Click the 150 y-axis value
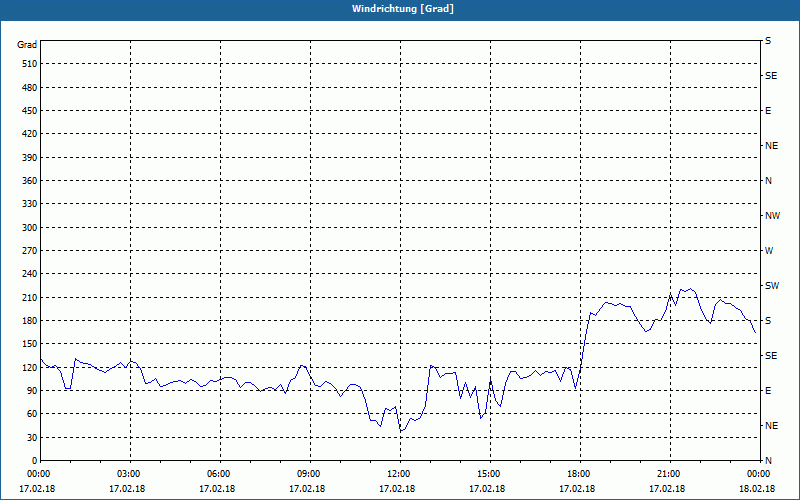Viewport: 800px width, 500px height. click(x=30, y=344)
